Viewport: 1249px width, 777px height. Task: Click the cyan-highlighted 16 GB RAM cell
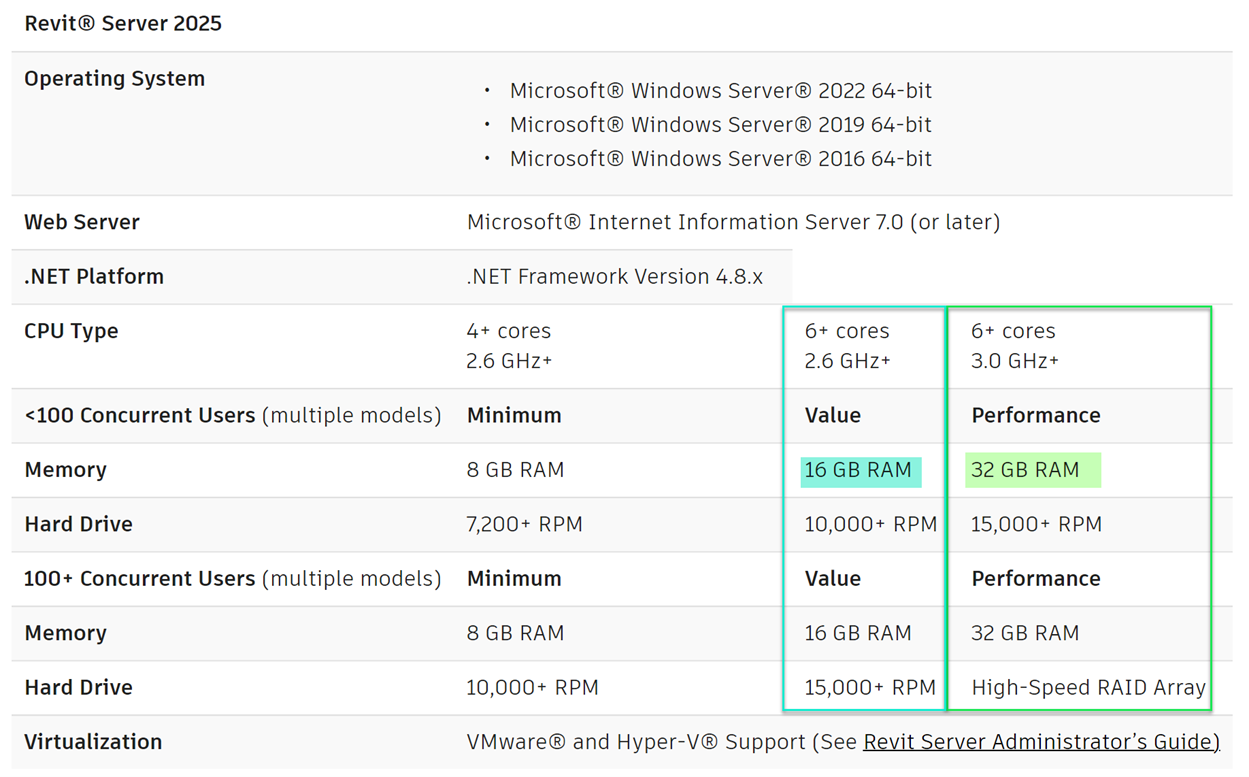(858, 470)
